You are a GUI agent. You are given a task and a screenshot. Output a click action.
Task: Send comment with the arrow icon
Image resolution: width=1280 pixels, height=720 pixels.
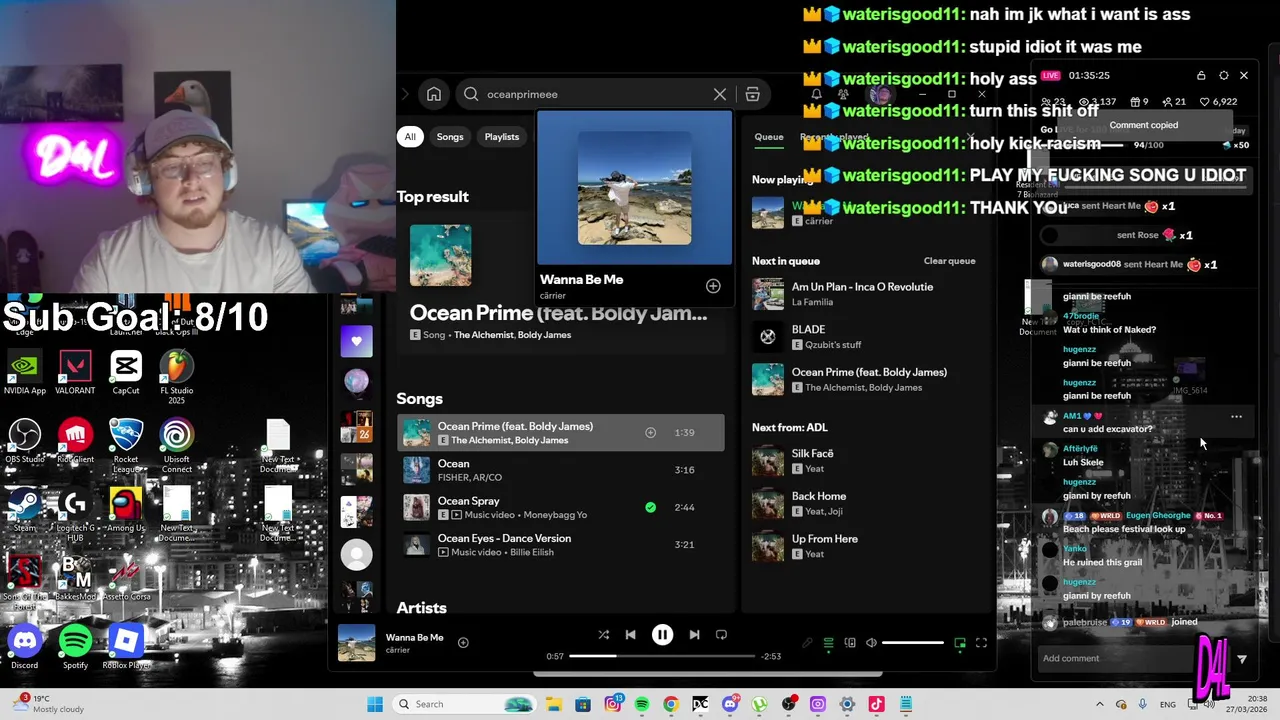coord(1242,659)
